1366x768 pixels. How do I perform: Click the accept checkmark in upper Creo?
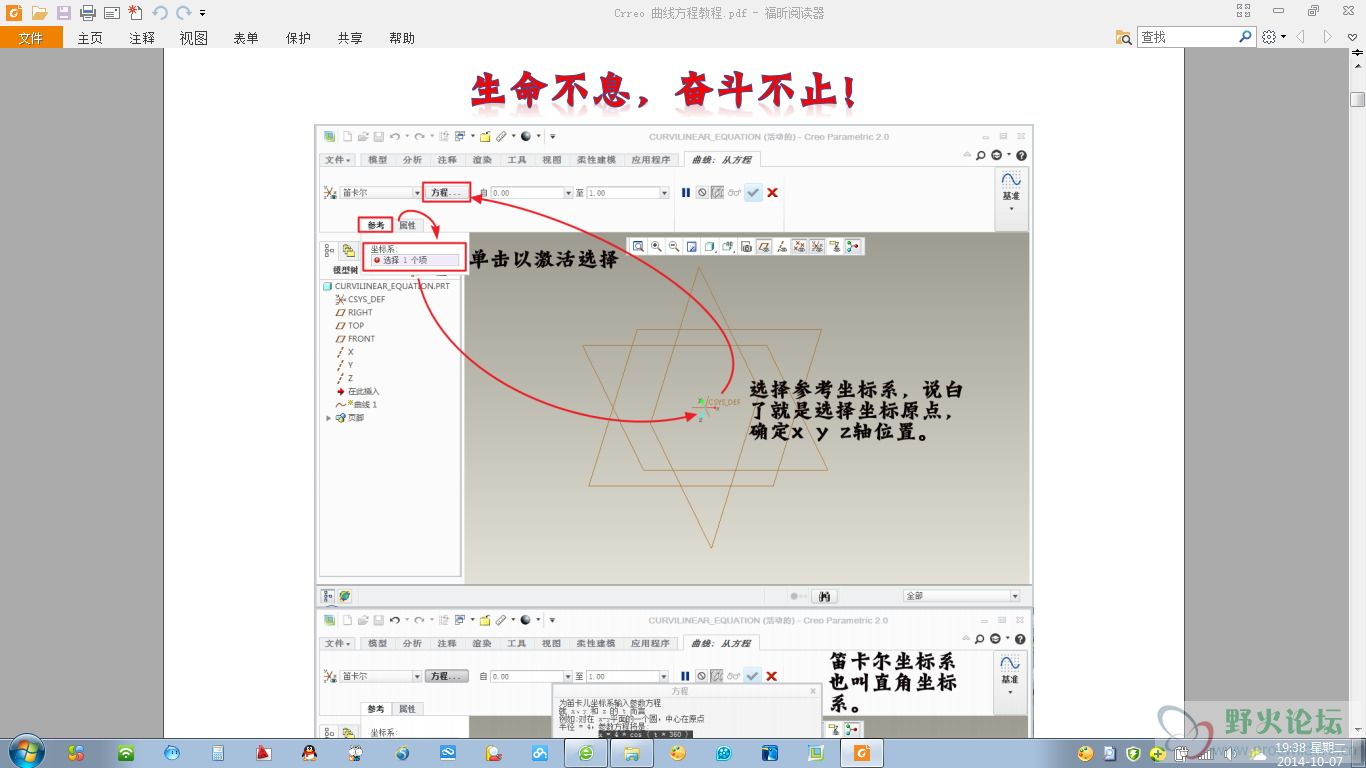point(753,192)
